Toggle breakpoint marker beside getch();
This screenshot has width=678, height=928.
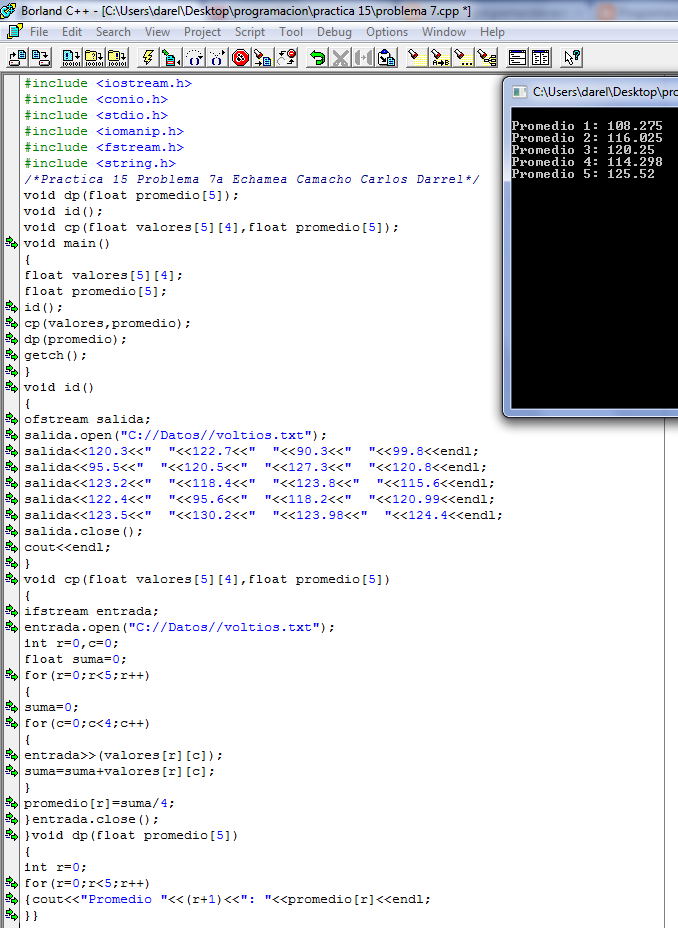pyautogui.click(x=12, y=355)
